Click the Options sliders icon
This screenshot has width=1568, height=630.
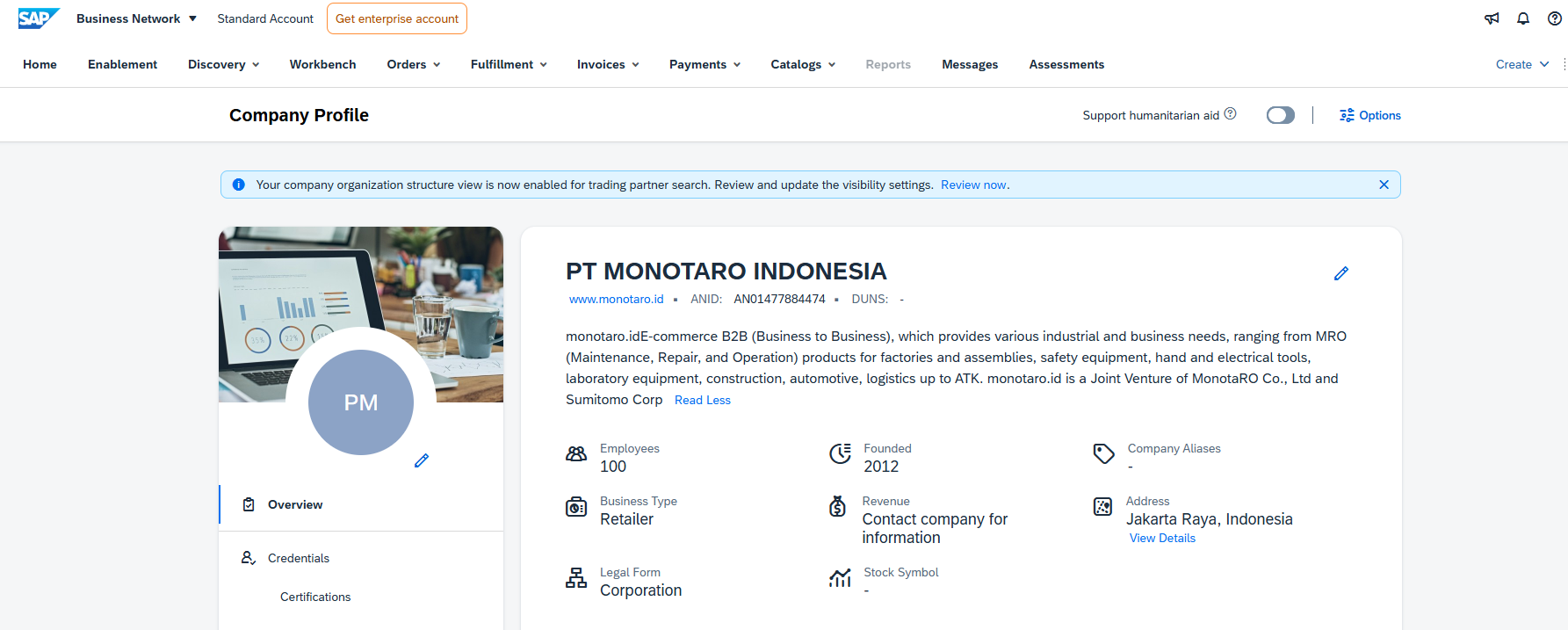coord(1347,115)
